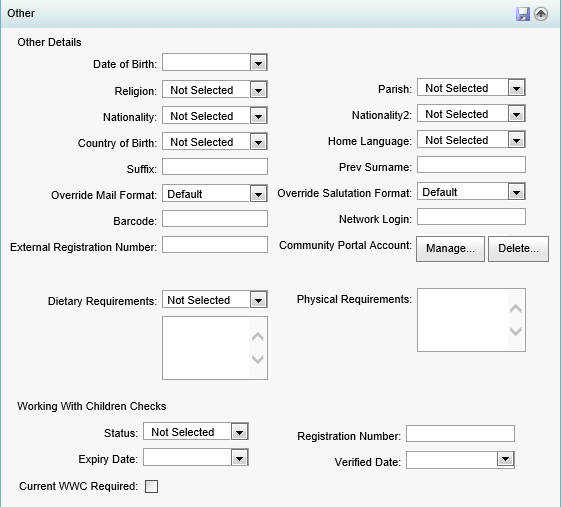Click the Delete... button for Community Portal Account
This screenshot has width=561, height=507.
click(518, 248)
